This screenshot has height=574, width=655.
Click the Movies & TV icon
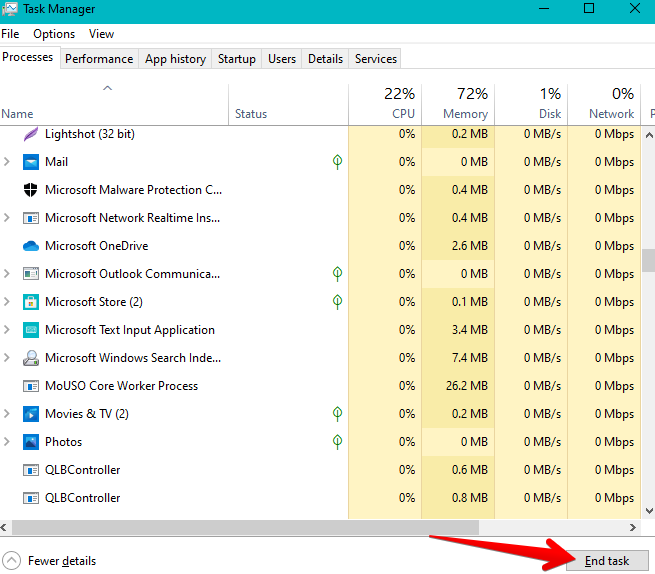pyautogui.click(x=31, y=414)
